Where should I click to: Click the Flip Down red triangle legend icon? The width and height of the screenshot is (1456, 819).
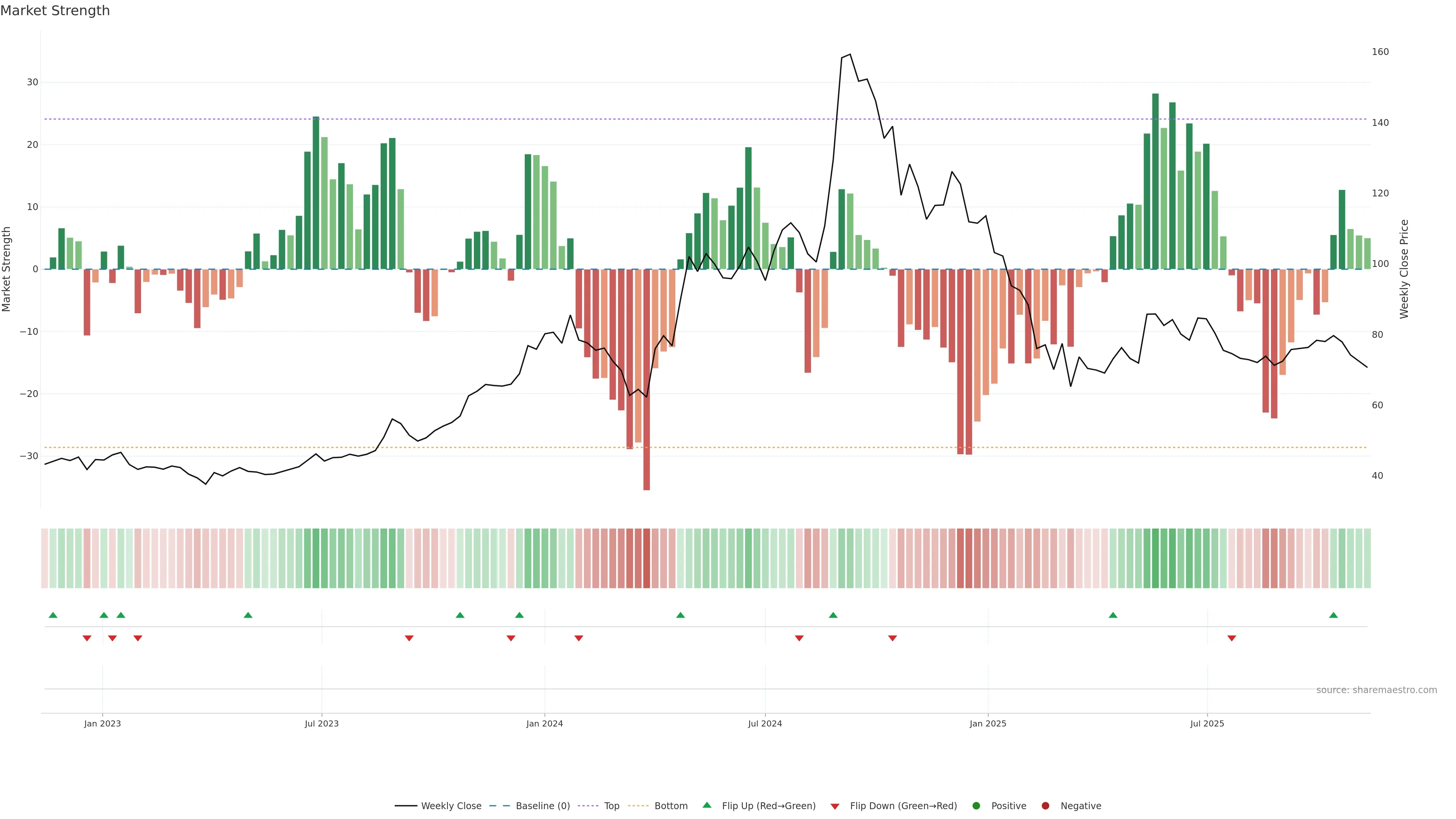[x=835, y=806]
